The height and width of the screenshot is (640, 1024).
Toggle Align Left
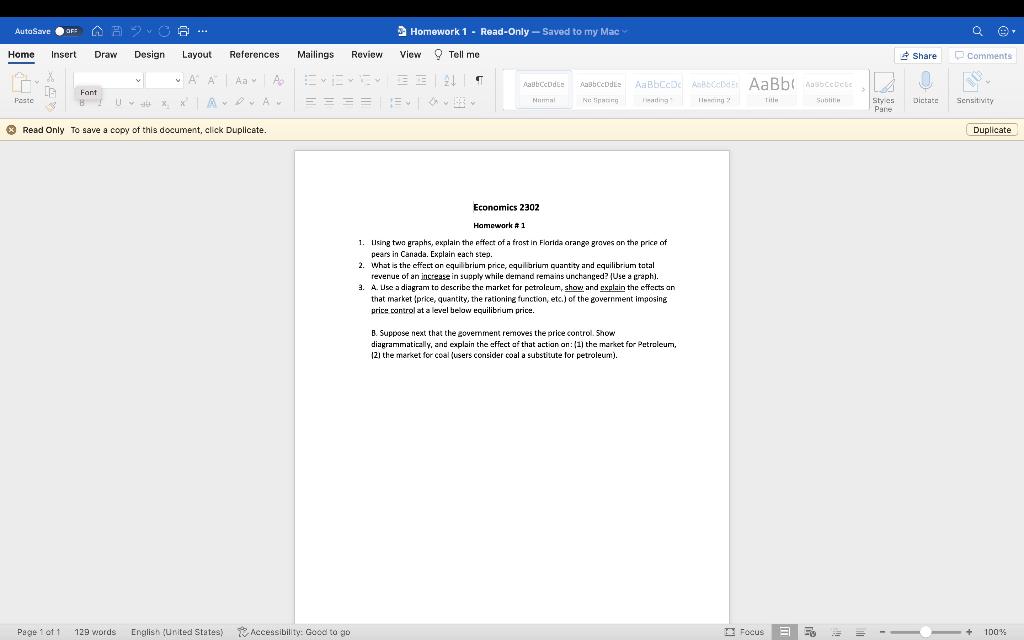click(311, 102)
